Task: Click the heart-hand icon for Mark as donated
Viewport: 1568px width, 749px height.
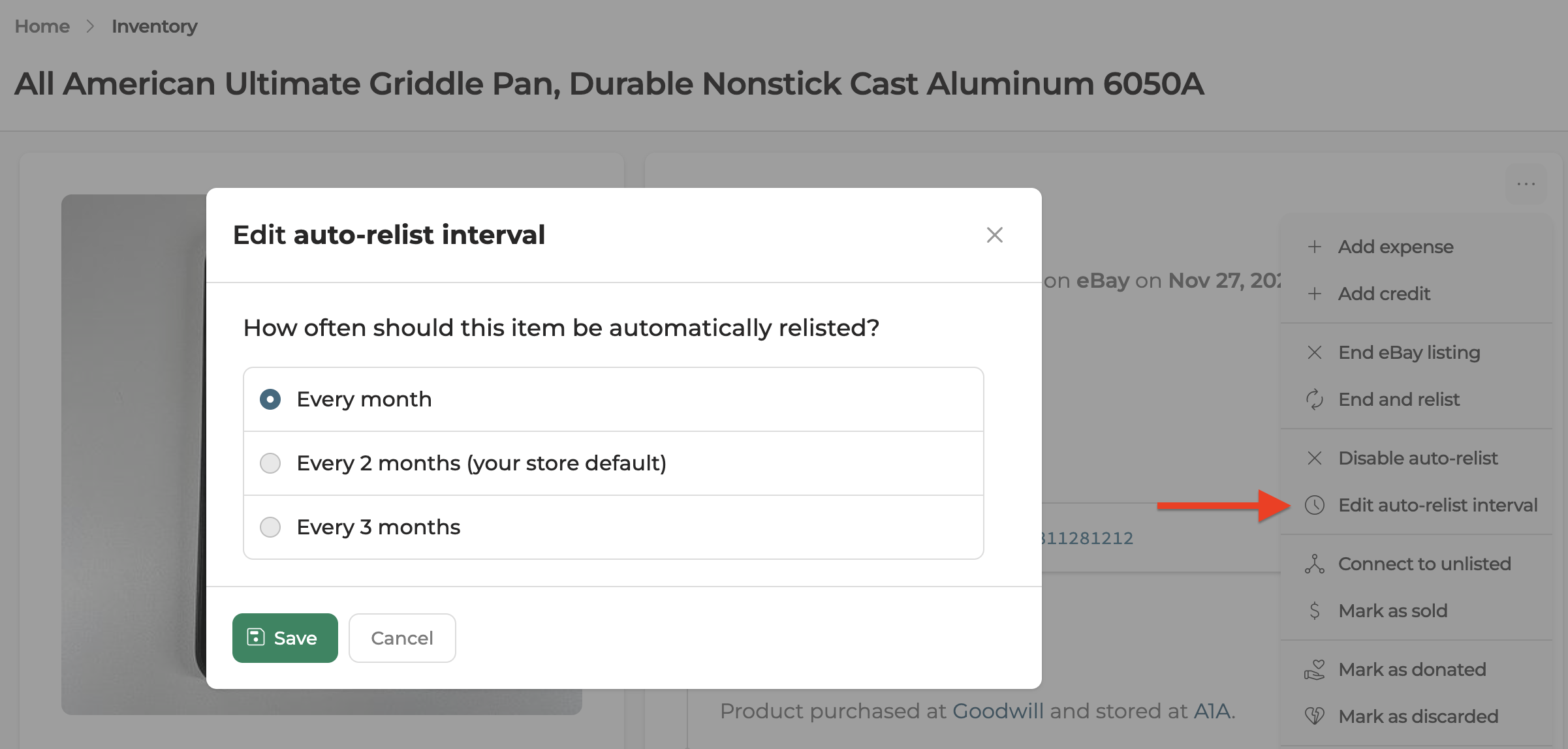Action: point(1315,669)
